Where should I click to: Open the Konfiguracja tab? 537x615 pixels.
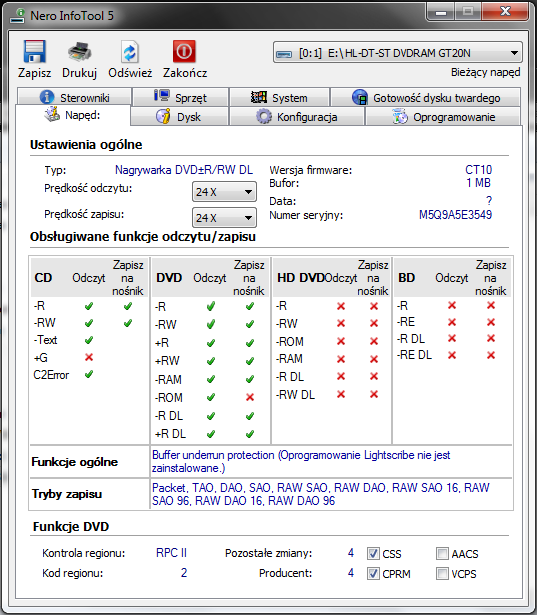coord(297,116)
